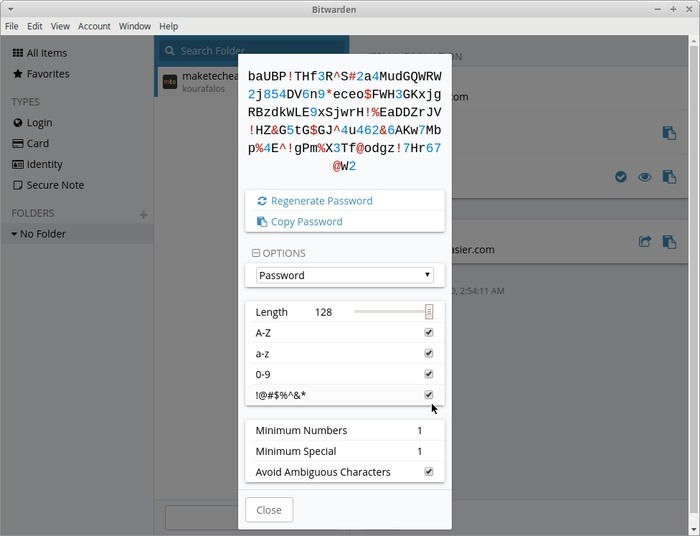
Task: Select Identity type filter label
Action: 45,164
